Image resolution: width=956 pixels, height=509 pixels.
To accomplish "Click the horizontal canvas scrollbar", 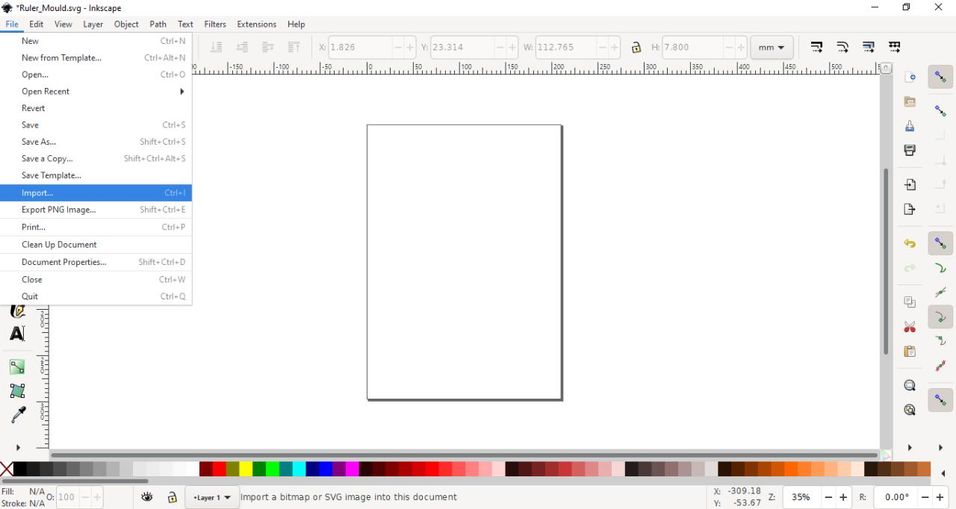I will click(463, 455).
